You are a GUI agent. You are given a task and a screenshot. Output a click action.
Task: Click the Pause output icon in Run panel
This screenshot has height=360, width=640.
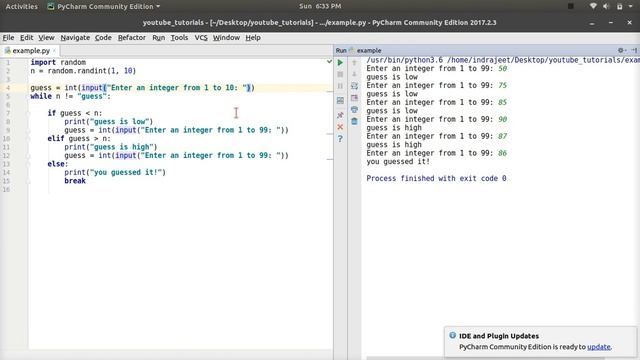click(x=340, y=86)
